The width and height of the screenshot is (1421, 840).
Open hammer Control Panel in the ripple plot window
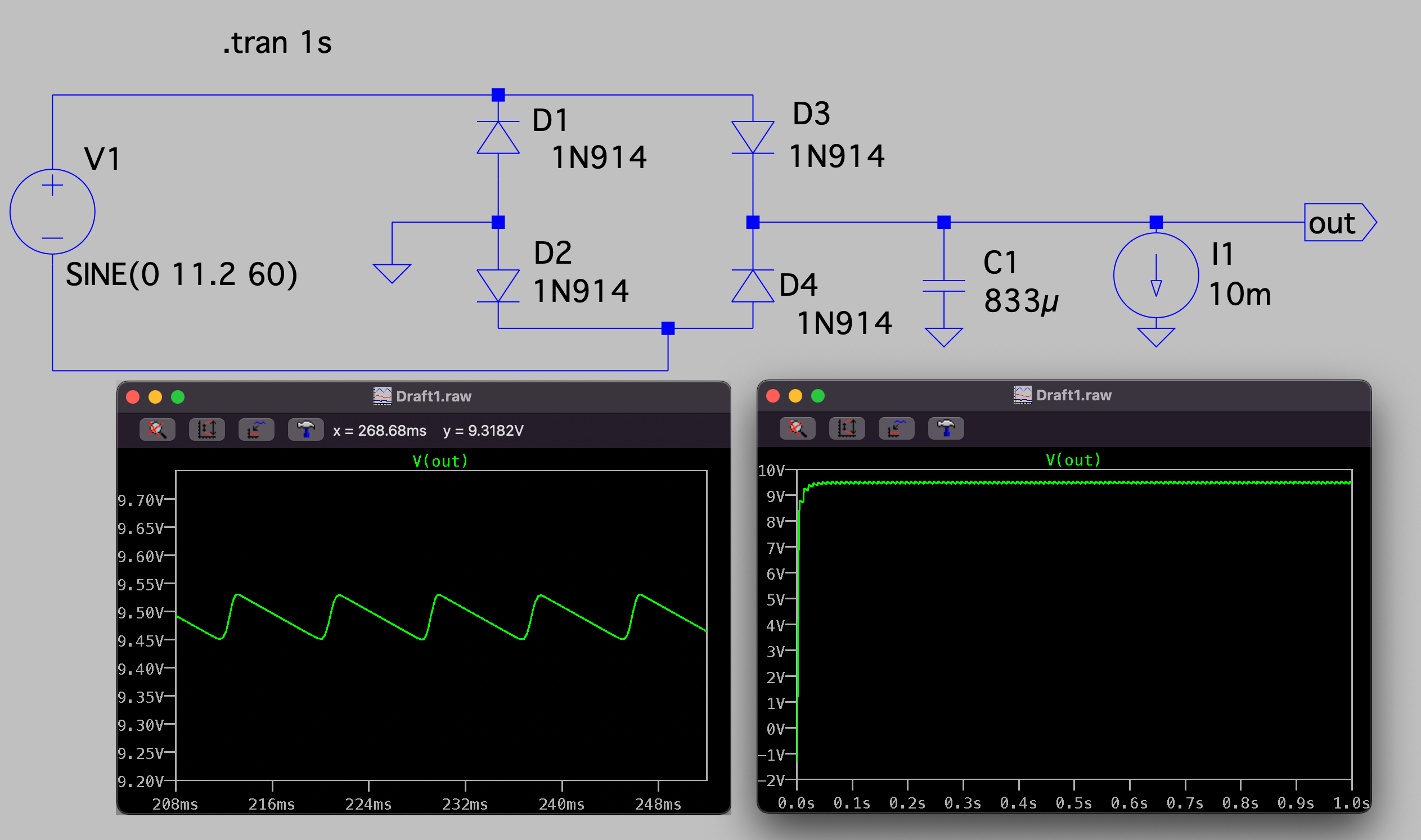point(306,430)
